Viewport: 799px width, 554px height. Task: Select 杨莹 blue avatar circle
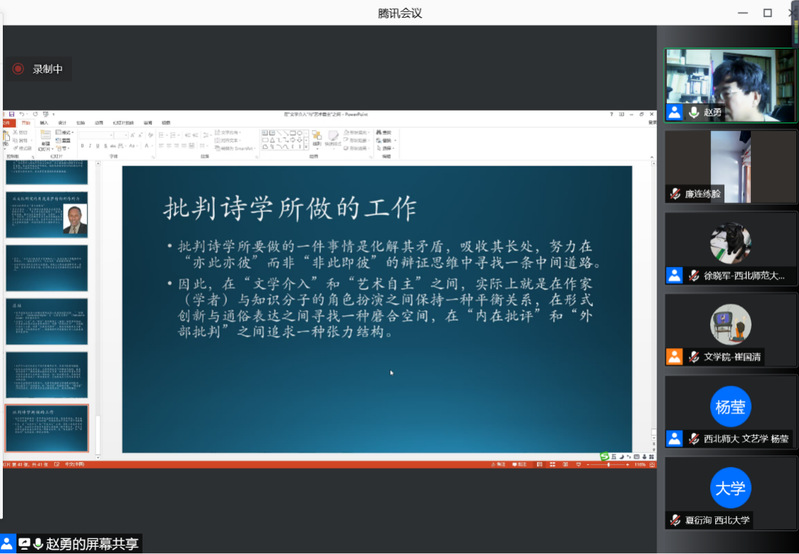(x=730, y=407)
